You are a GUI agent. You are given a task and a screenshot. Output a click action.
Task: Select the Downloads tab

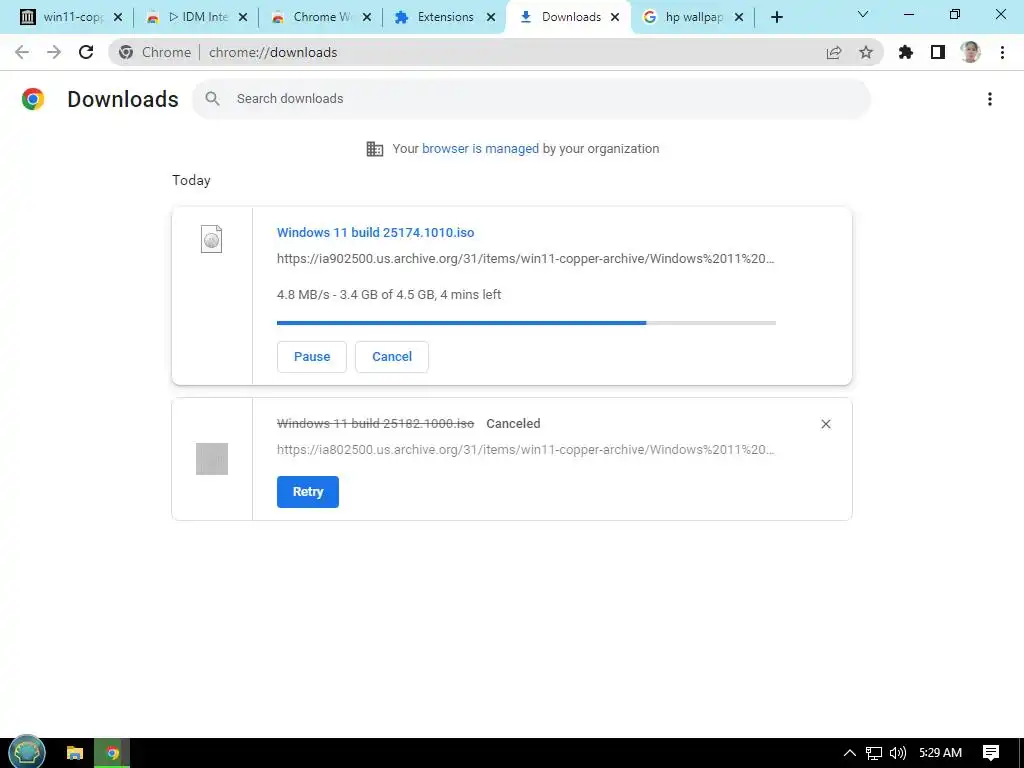click(566, 17)
